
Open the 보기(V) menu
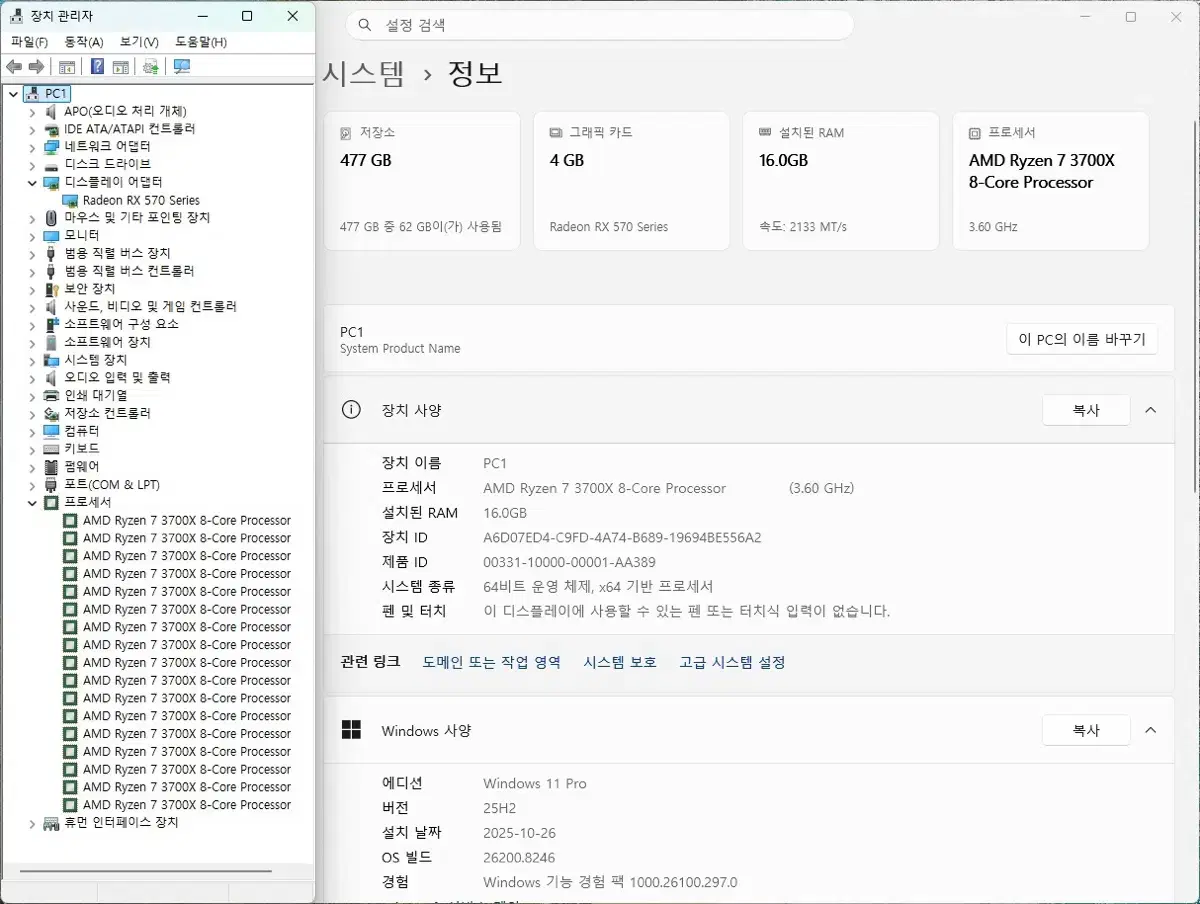[x=139, y=42]
